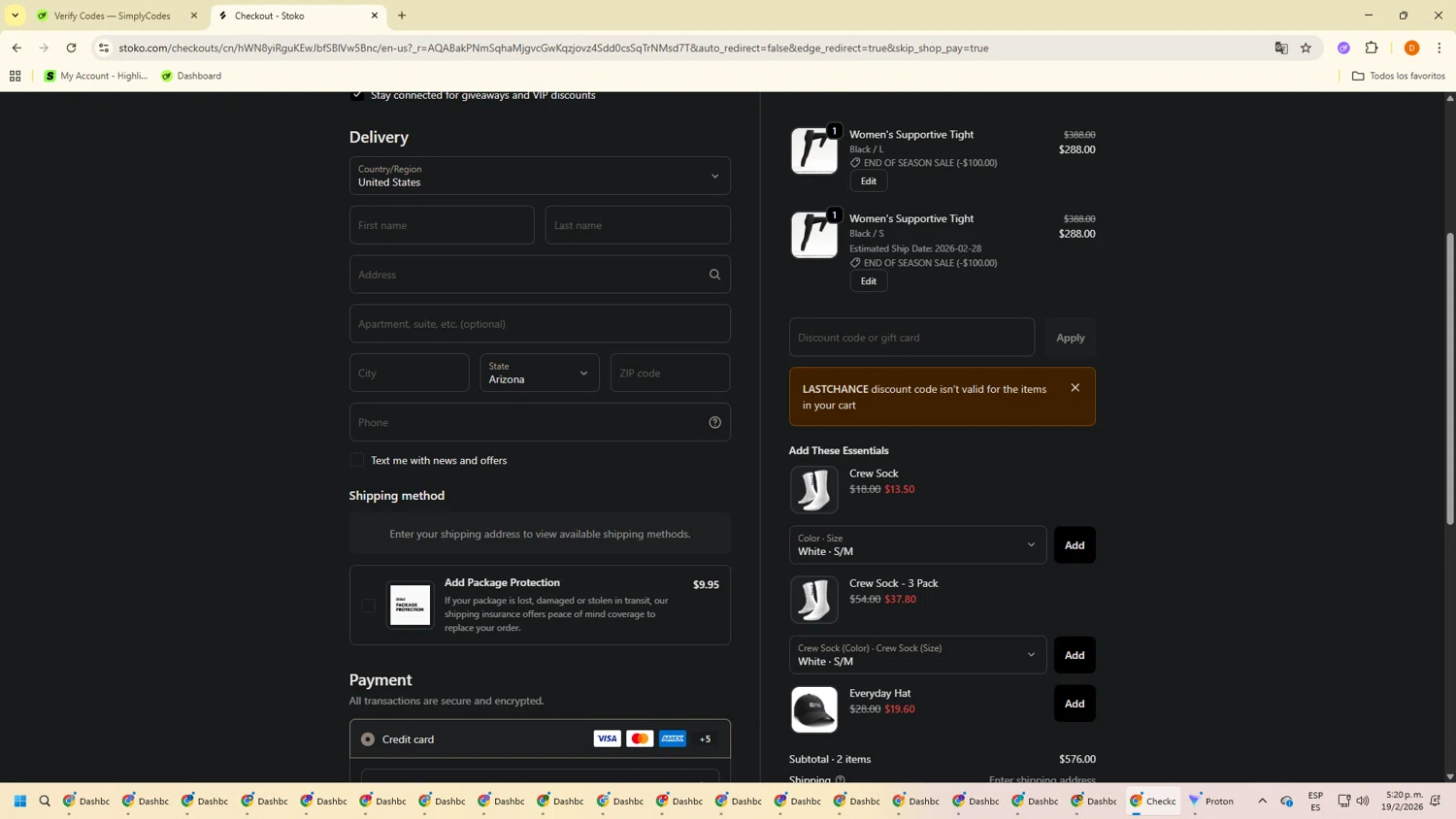Screen dimensions: 1456x819
Task: Show the +5 more payment methods
Action: coord(706,738)
